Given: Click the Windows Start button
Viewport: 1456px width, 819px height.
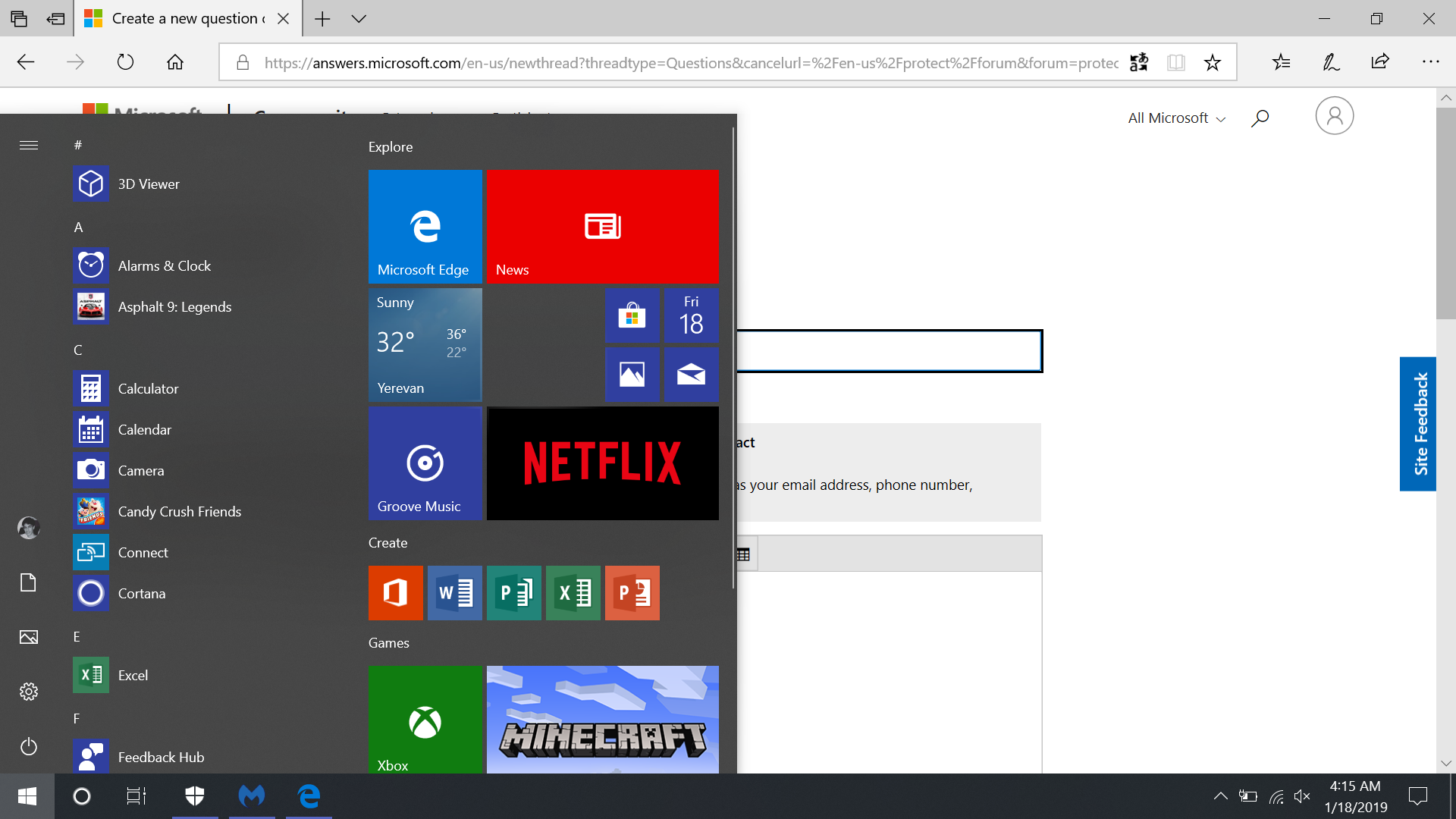Looking at the screenshot, I should click(27, 796).
